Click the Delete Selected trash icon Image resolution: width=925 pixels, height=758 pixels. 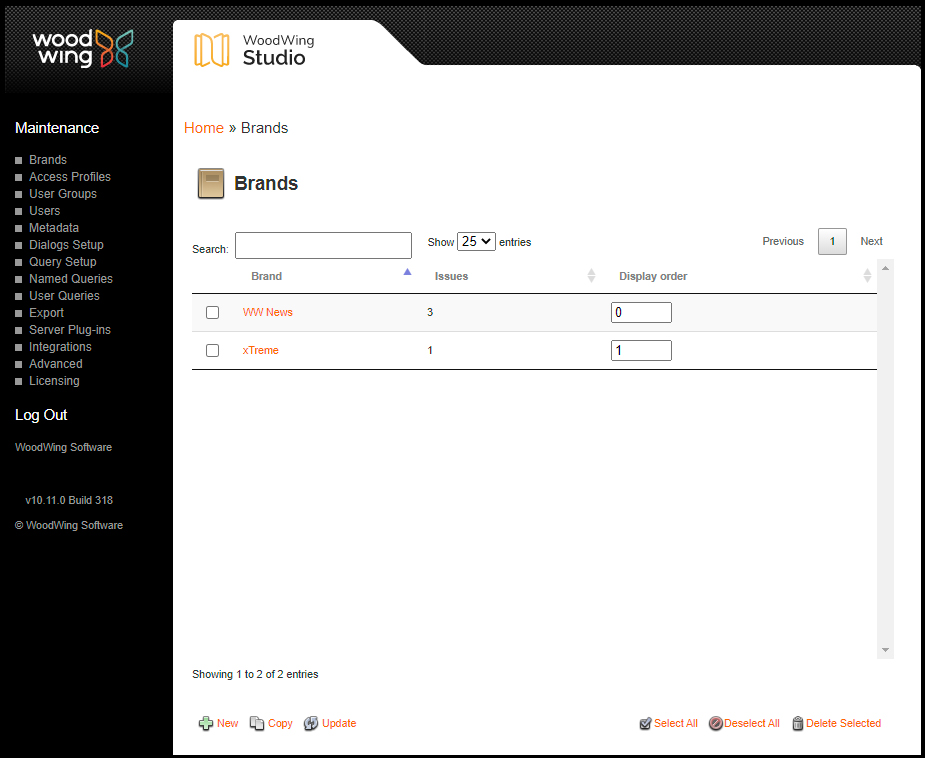[798, 723]
